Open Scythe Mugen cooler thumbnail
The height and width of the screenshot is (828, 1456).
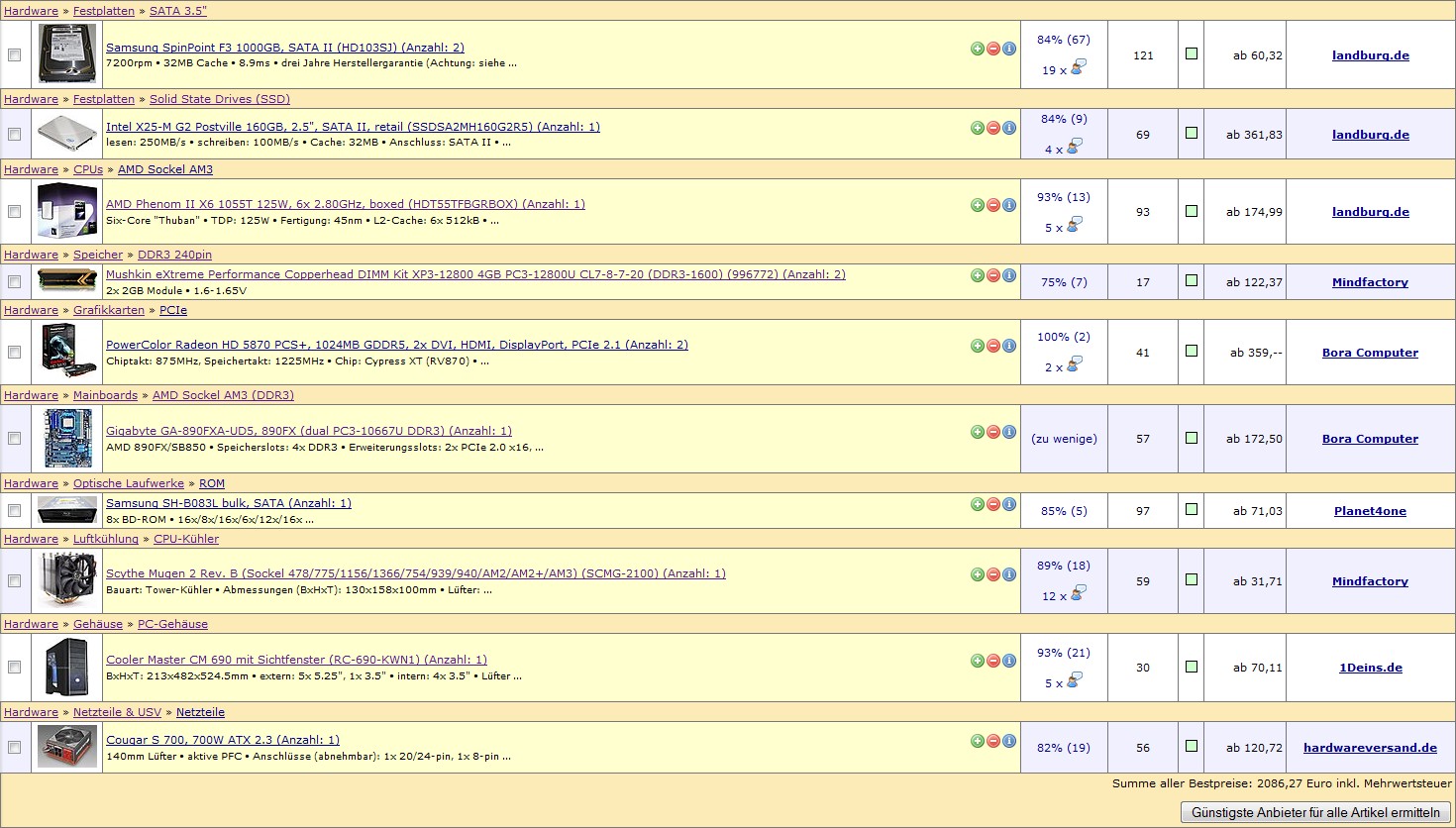point(67,579)
